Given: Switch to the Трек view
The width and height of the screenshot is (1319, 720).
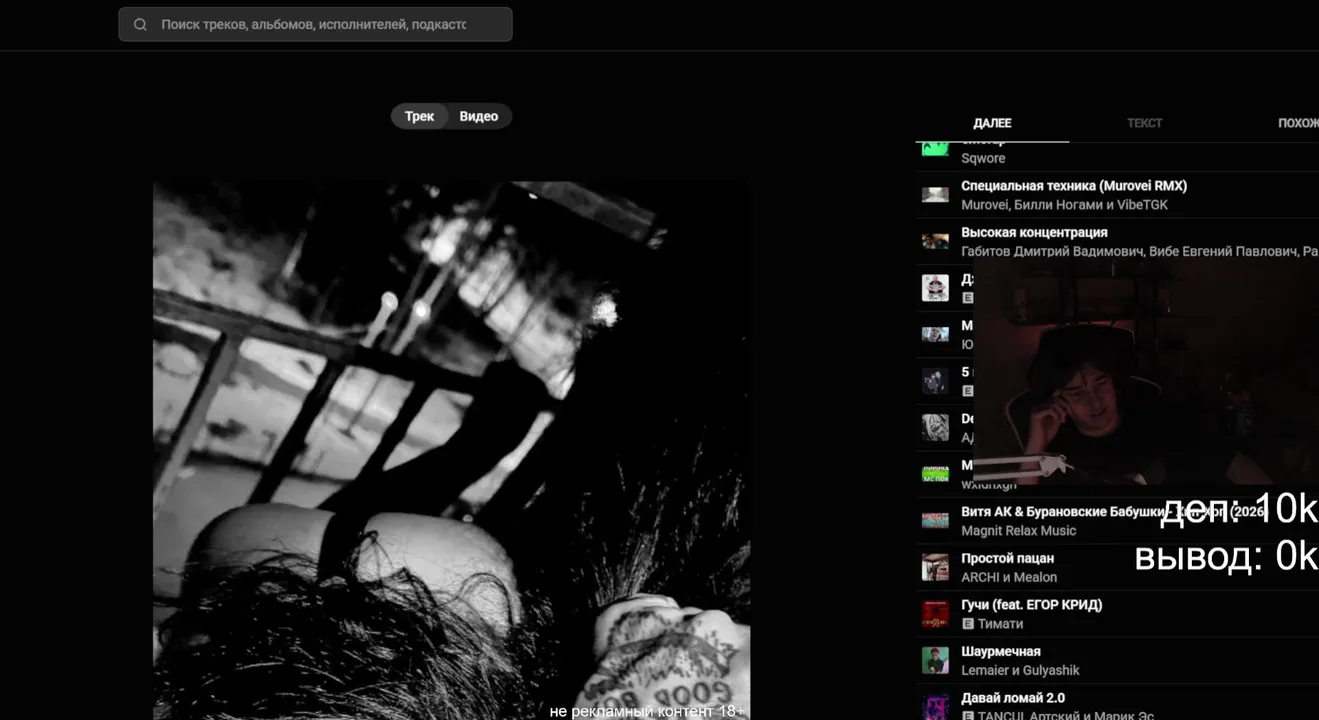Looking at the screenshot, I should (419, 116).
